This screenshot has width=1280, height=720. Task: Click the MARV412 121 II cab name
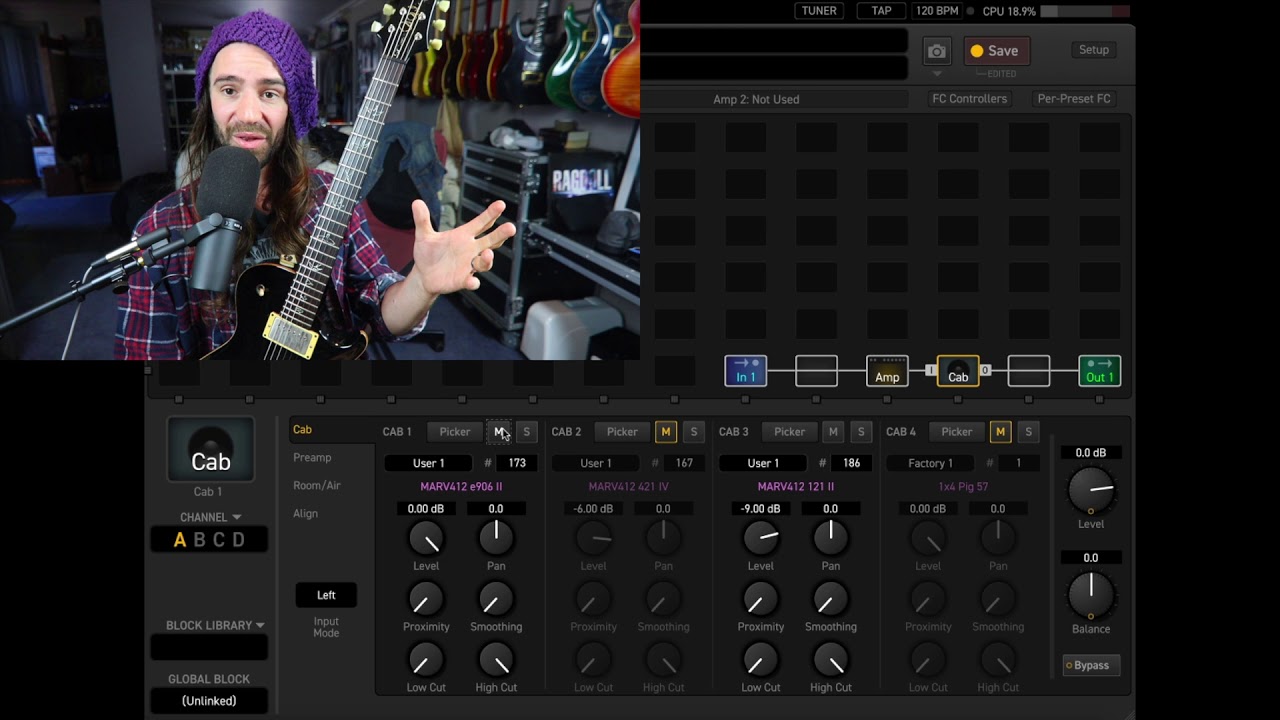(796, 487)
